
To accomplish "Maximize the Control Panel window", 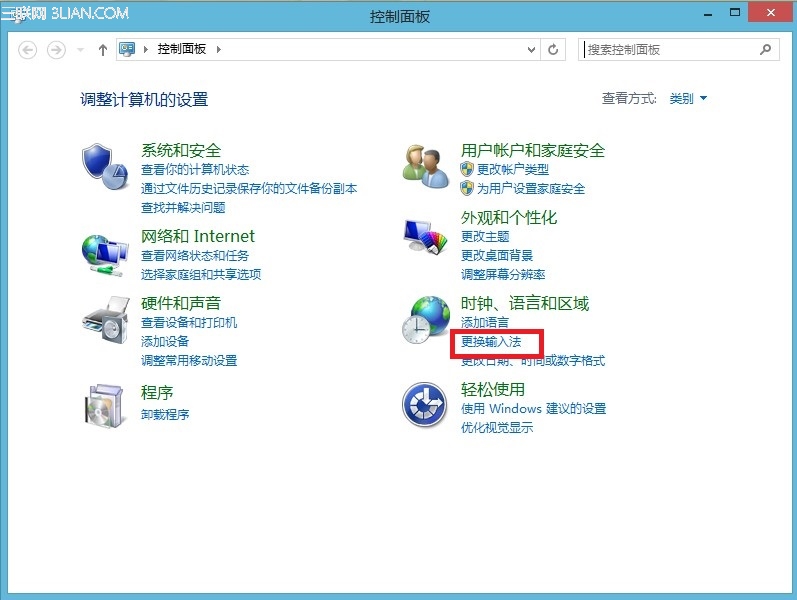I will (734, 13).
